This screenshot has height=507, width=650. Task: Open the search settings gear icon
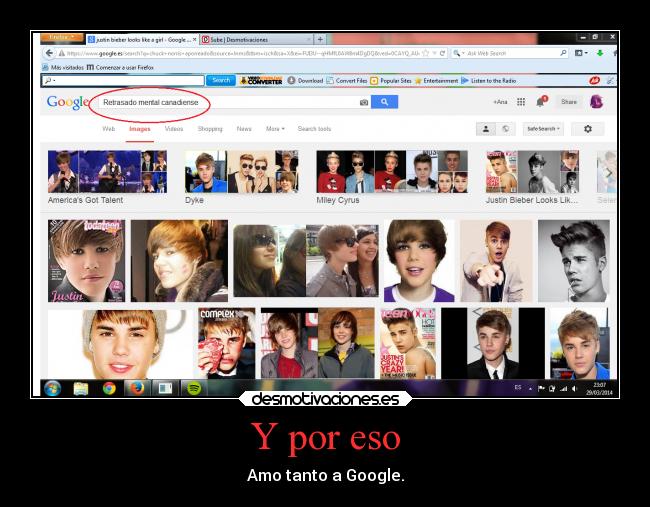coord(587,129)
